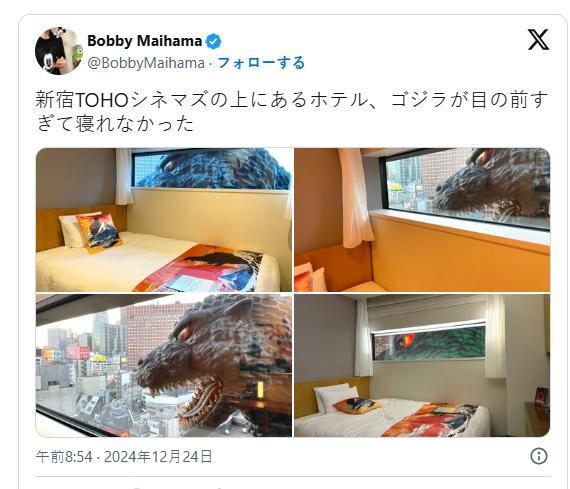
Task: View bottom-right photo of room with curtains
Action: point(422,365)
